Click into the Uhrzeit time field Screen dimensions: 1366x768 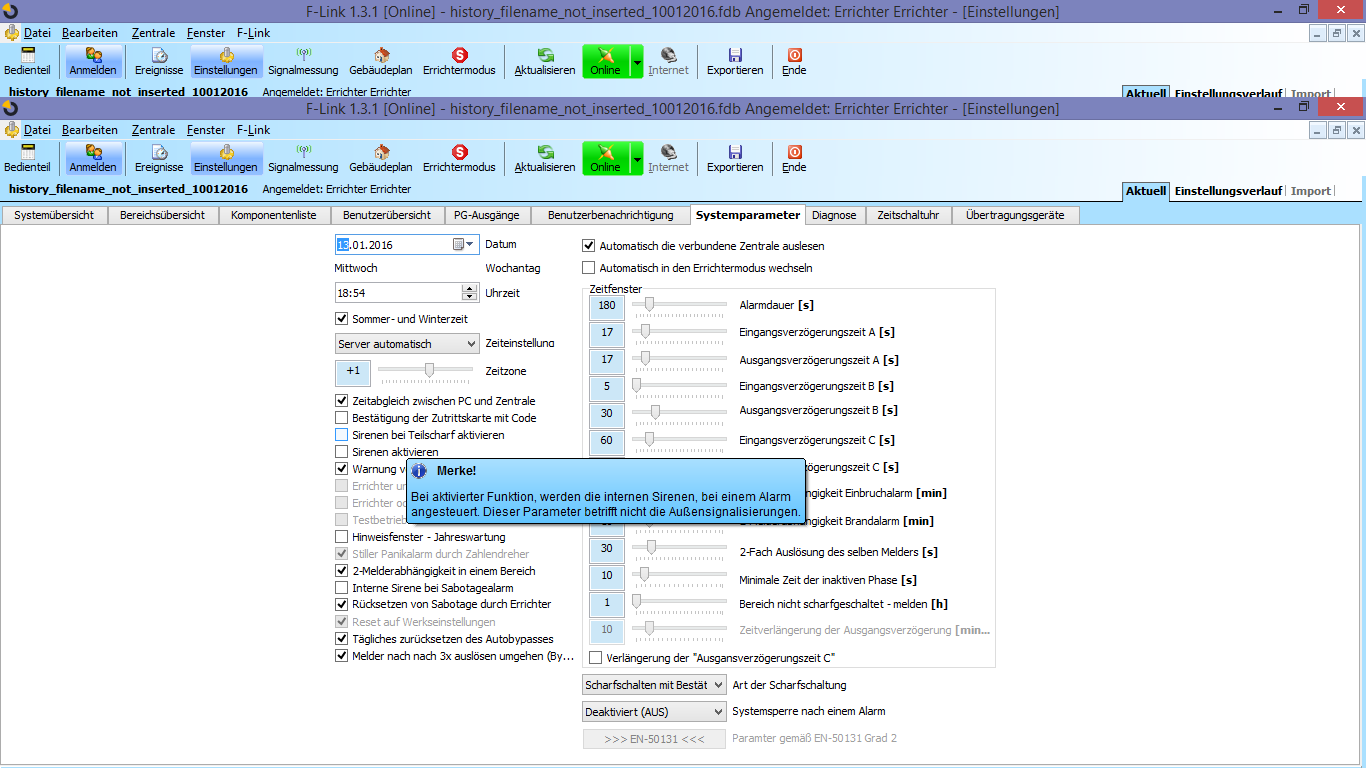398,293
